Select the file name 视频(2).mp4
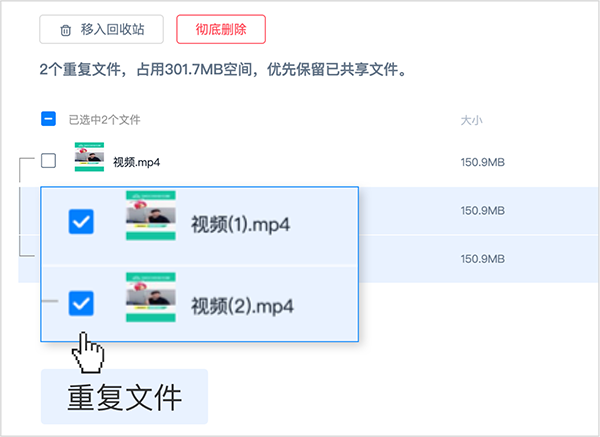The height and width of the screenshot is (437, 600). (240, 303)
